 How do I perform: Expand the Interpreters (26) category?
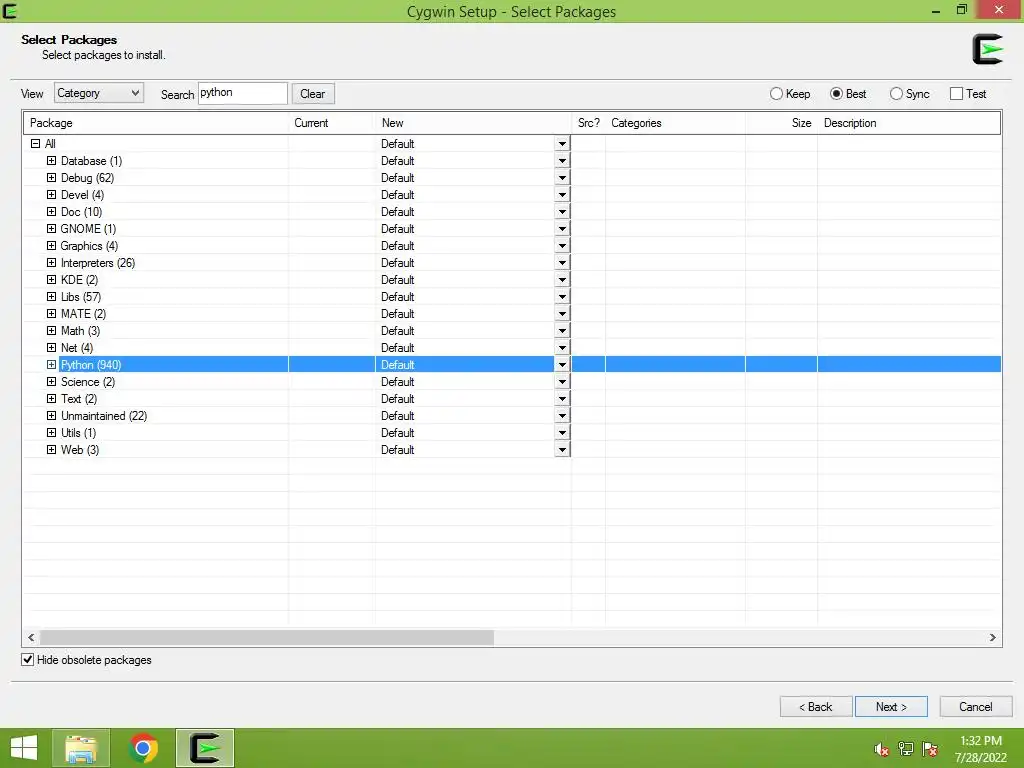click(52, 263)
